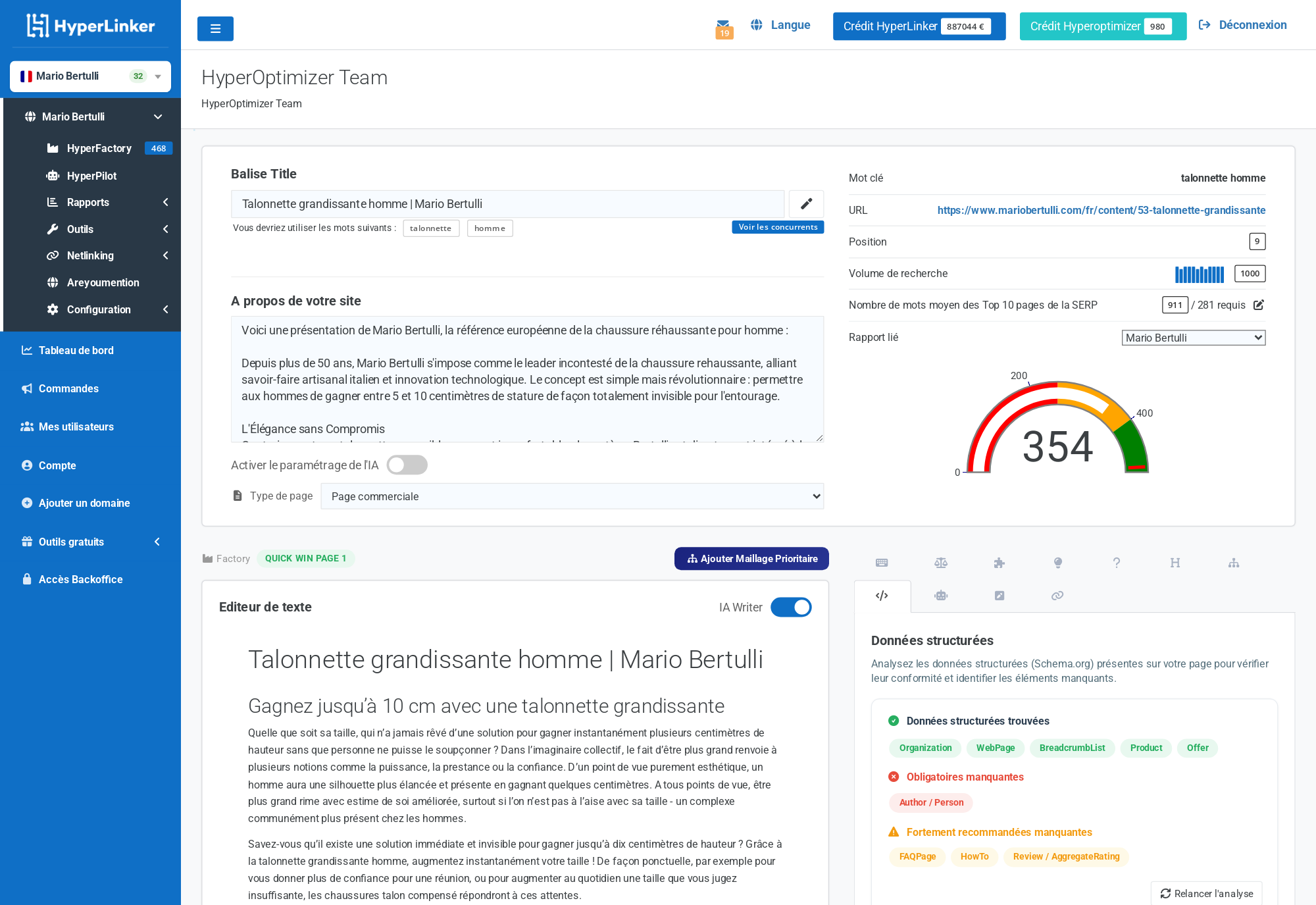Click the sitemap hierarchy icon
1316x905 pixels.
1233,563
